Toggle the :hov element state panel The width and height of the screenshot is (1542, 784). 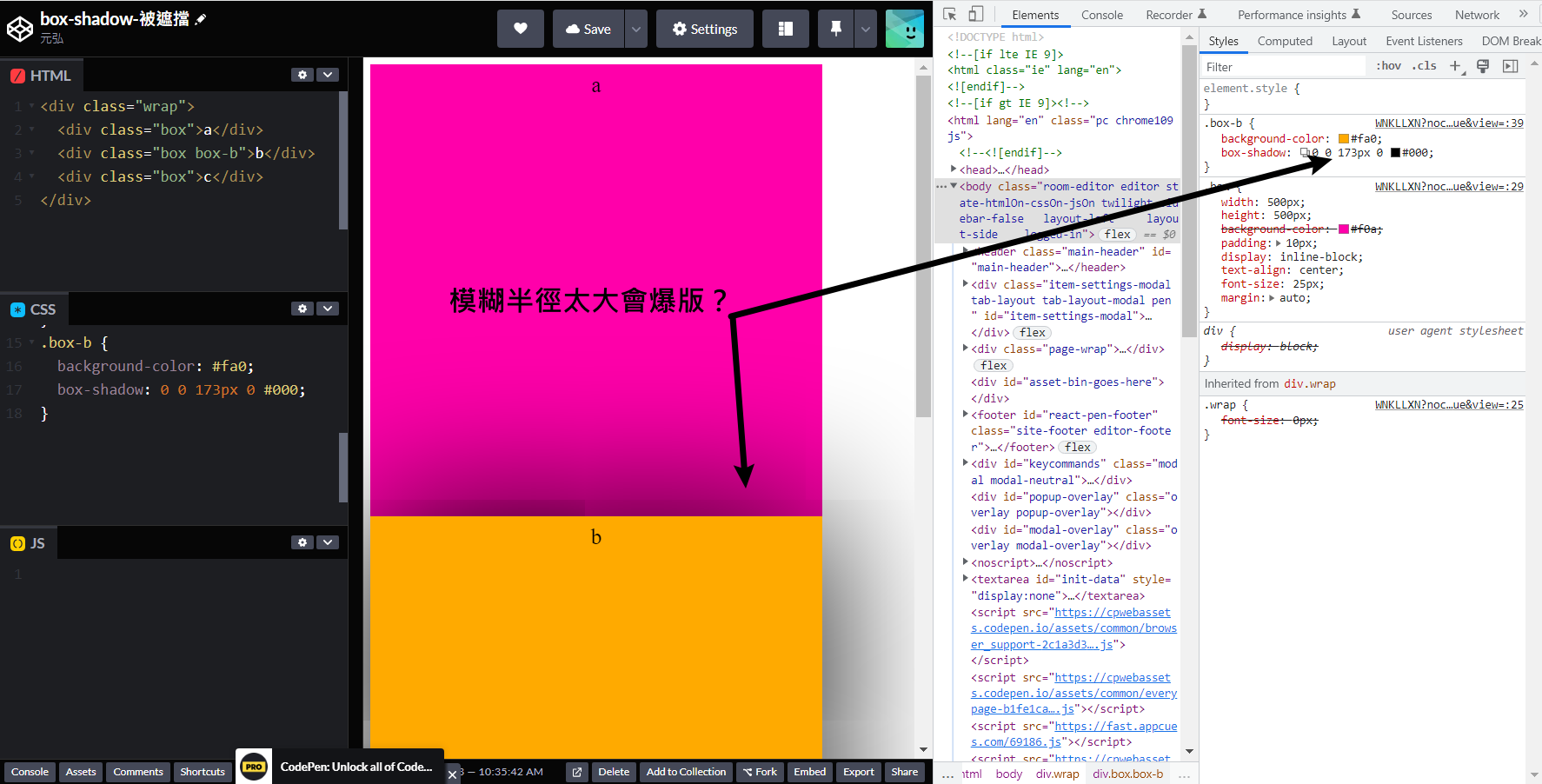(1388, 66)
